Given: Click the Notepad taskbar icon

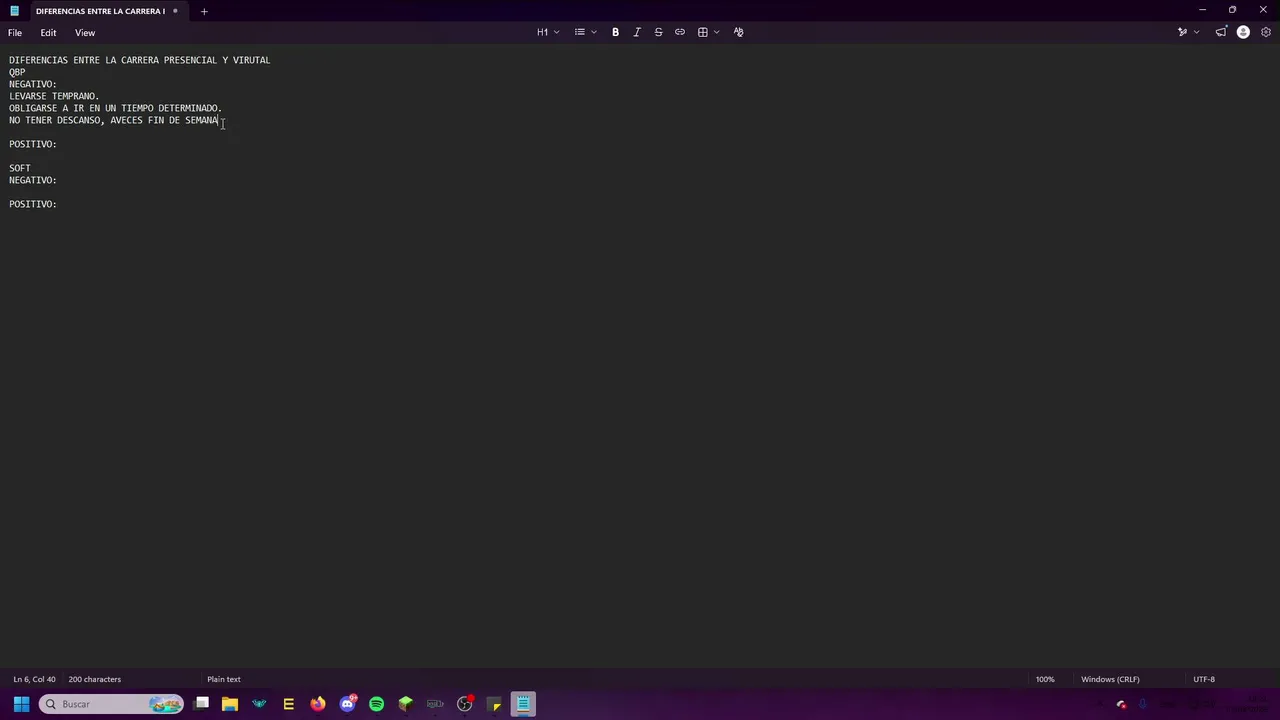Looking at the screenshot, I should (523, 704).
